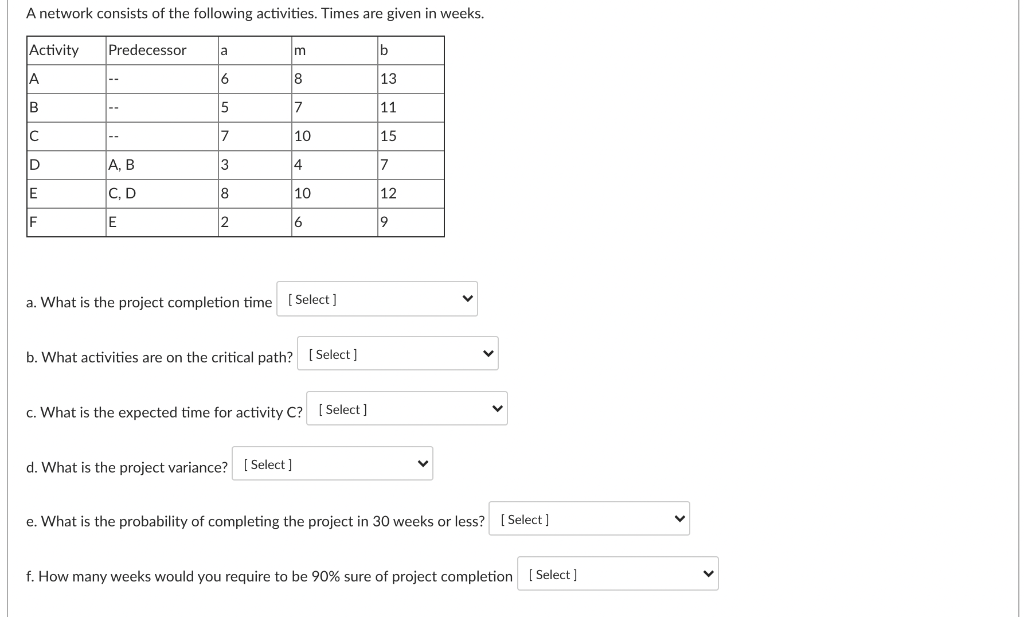This screenshot has height=617, width=1024.
Task: Open the critical path activities dropdown
Action: point(398,353)
